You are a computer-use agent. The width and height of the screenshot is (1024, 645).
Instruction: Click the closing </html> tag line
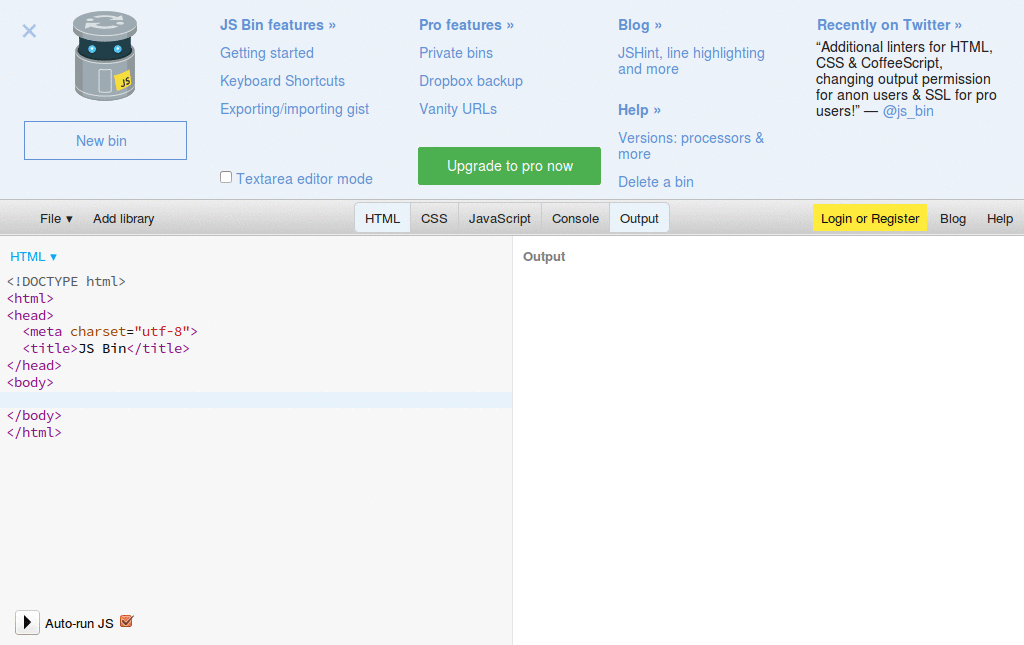(34, 432)
